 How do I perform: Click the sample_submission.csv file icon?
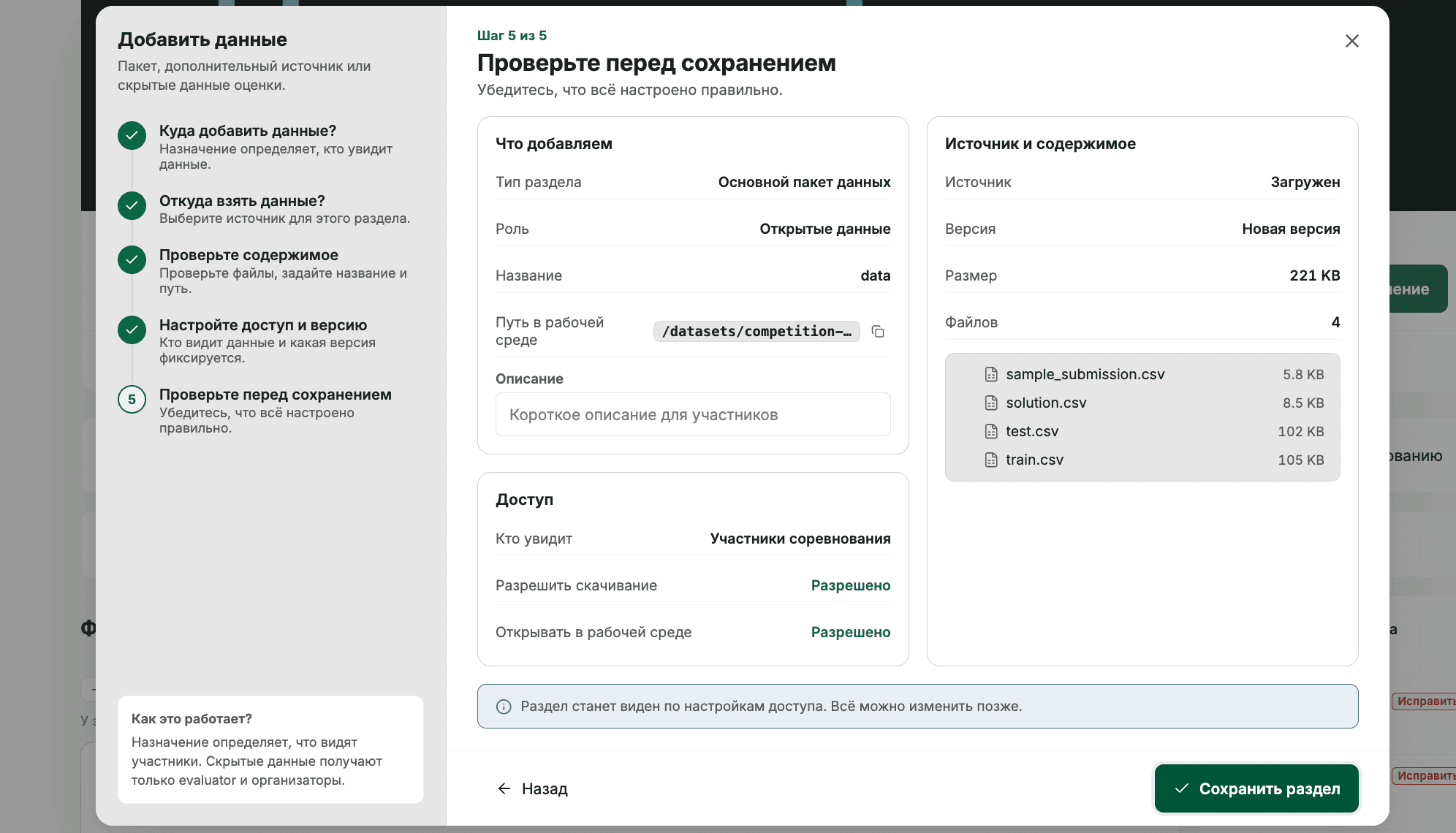click(x=990, y=375)
